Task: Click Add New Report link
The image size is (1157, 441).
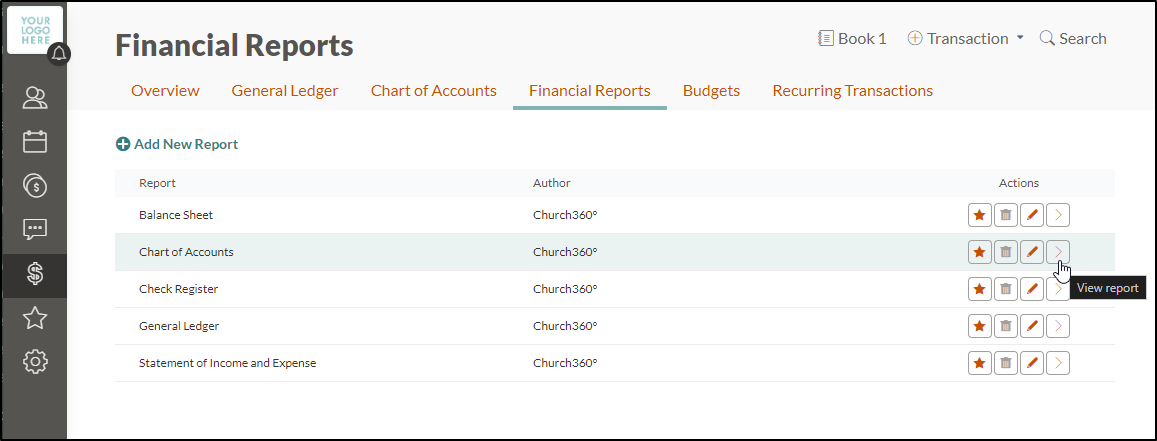Action: (177, 144)
